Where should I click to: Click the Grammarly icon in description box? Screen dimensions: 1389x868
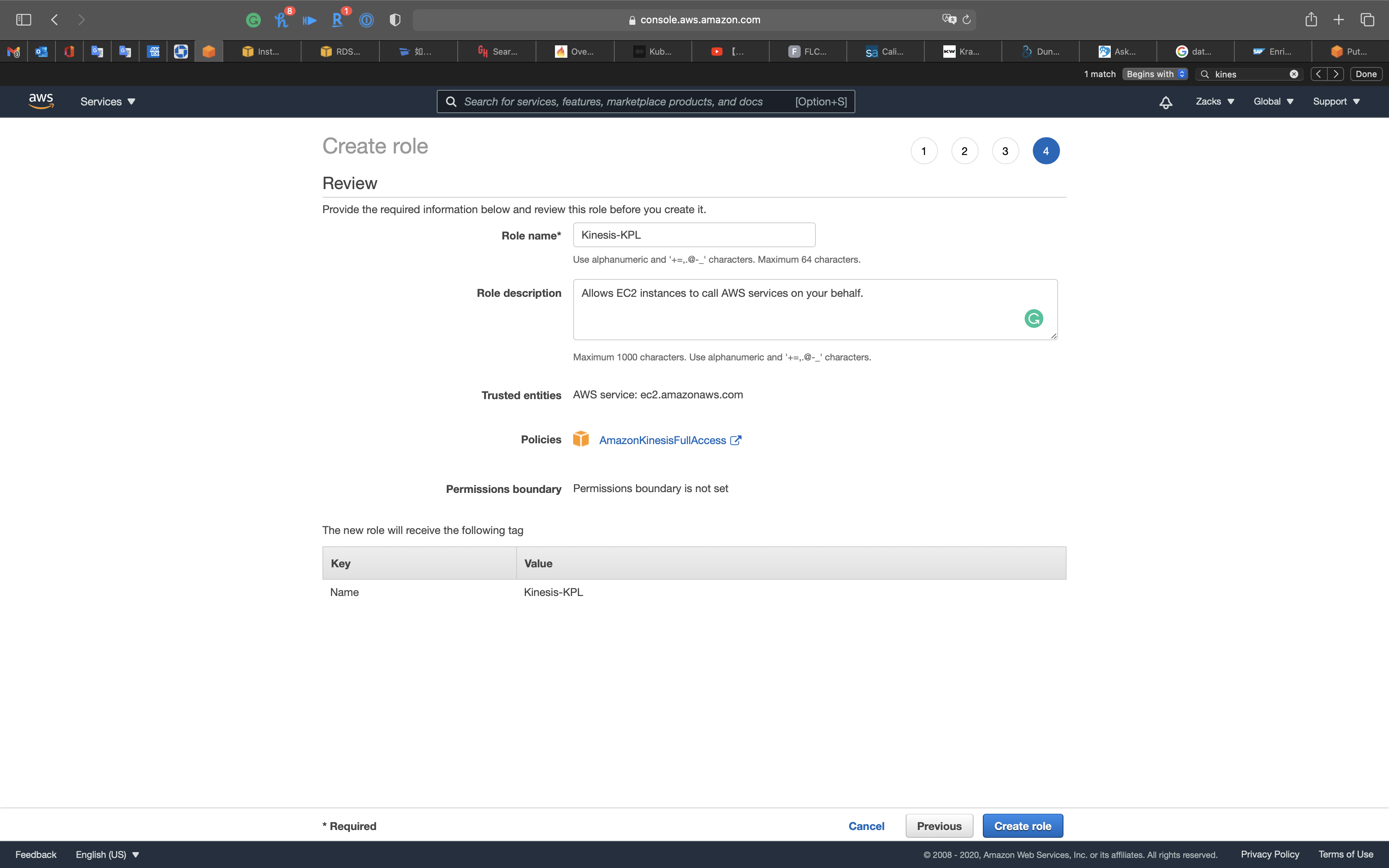pos(1033,318)
